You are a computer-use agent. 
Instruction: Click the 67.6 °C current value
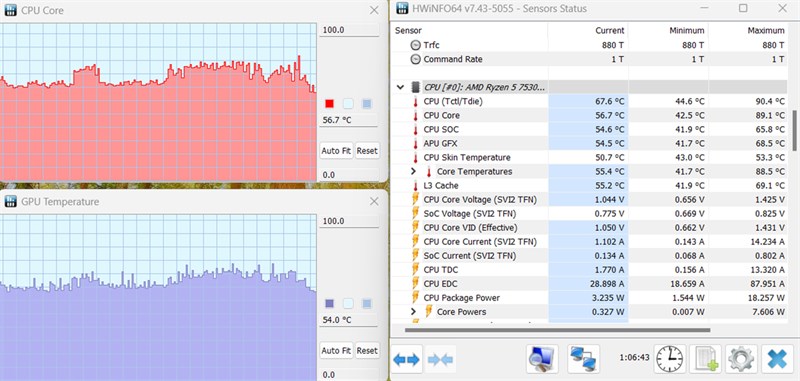[x=610, y=101]
